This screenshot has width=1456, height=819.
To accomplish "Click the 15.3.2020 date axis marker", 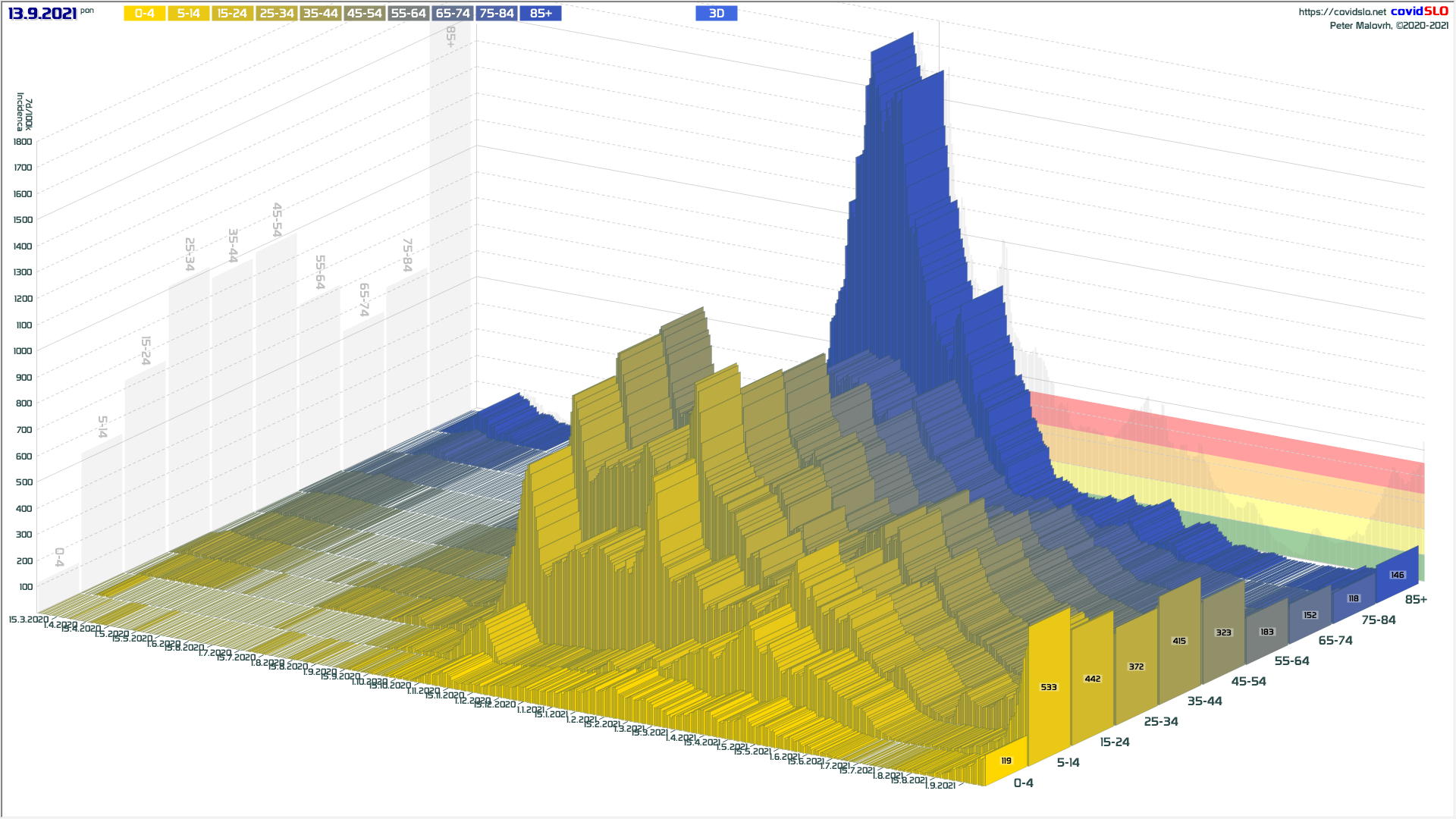I will click(x=28, y=620).
